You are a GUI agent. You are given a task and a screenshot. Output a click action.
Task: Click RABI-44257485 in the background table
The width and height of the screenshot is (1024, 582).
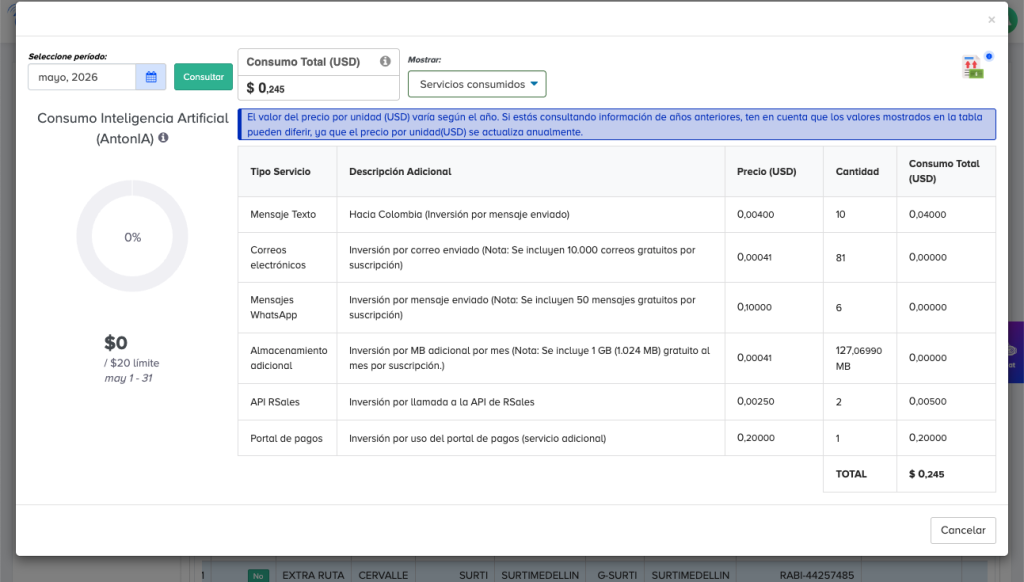(x=816, y=575)
